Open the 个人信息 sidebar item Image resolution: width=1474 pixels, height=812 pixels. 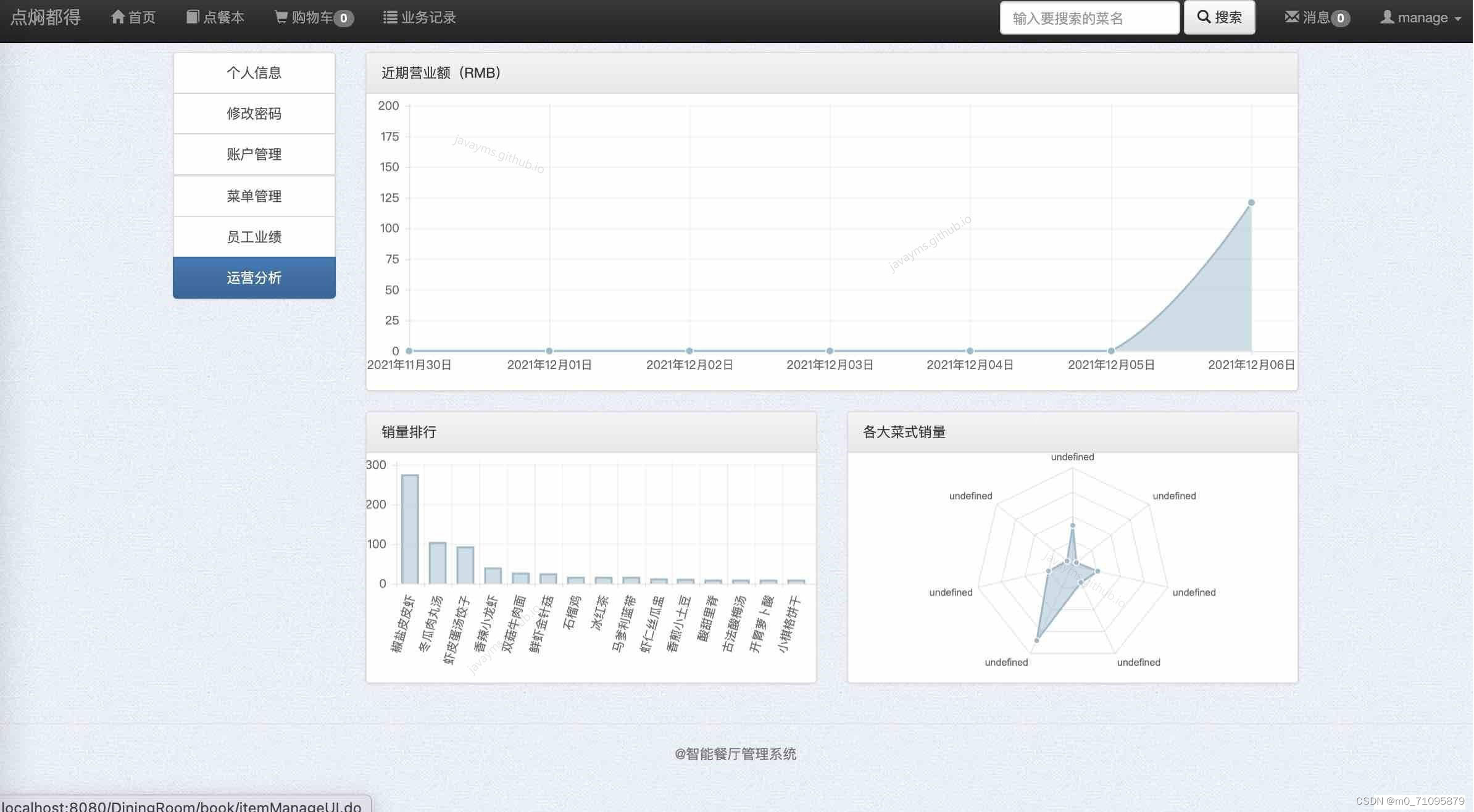click(254, 73)
